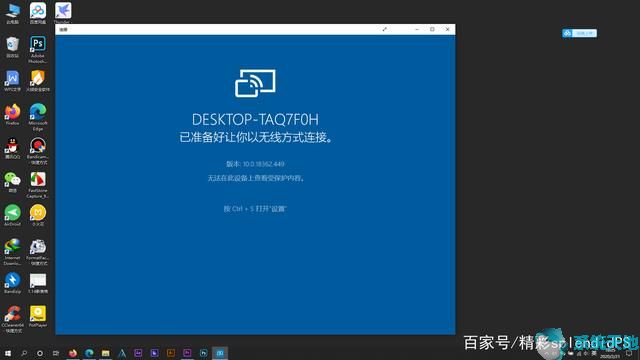This screenshot has height=360, width=640.
Task: Click the full-screen arrows icon in Connect title bar
Action: [x=384, y=29]
